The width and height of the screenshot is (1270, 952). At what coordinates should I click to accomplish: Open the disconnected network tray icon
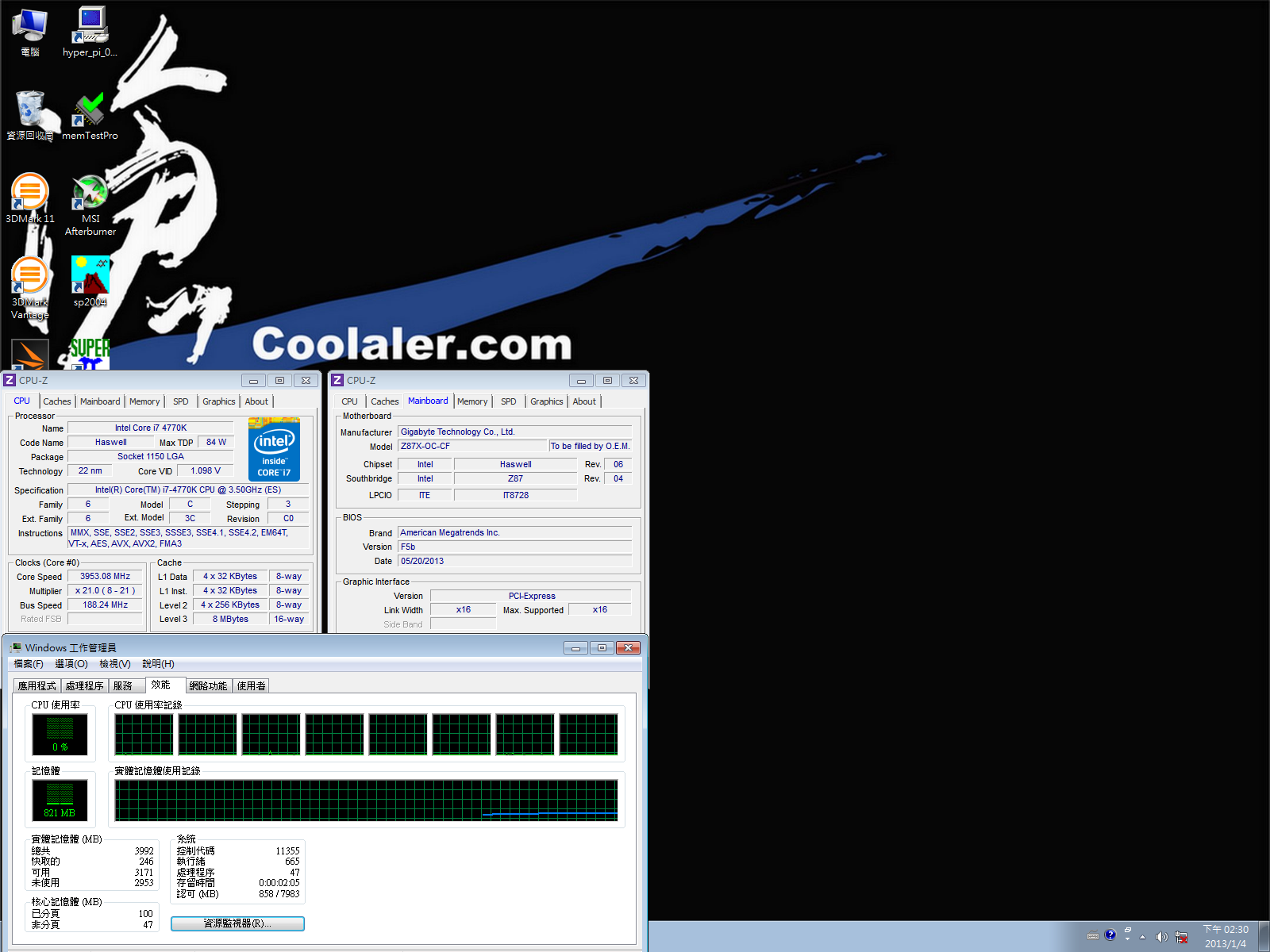point(1182,937)
